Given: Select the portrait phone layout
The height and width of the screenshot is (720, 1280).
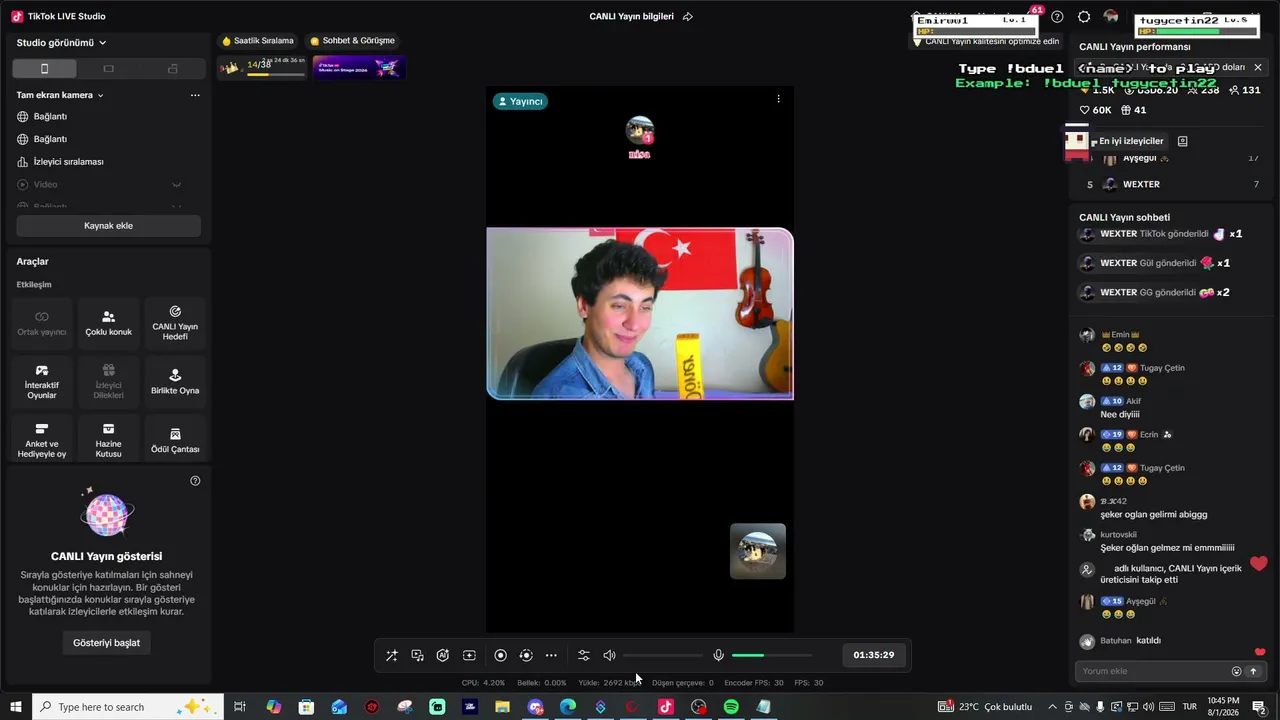Looking at the screenshot, I should pos(44,69).
